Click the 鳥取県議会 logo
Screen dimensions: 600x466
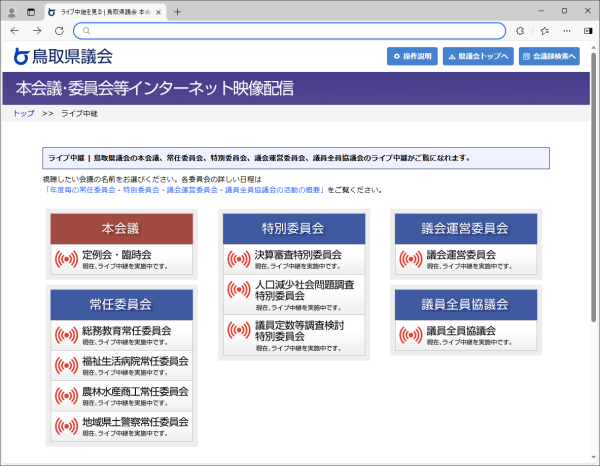(63, 56)
